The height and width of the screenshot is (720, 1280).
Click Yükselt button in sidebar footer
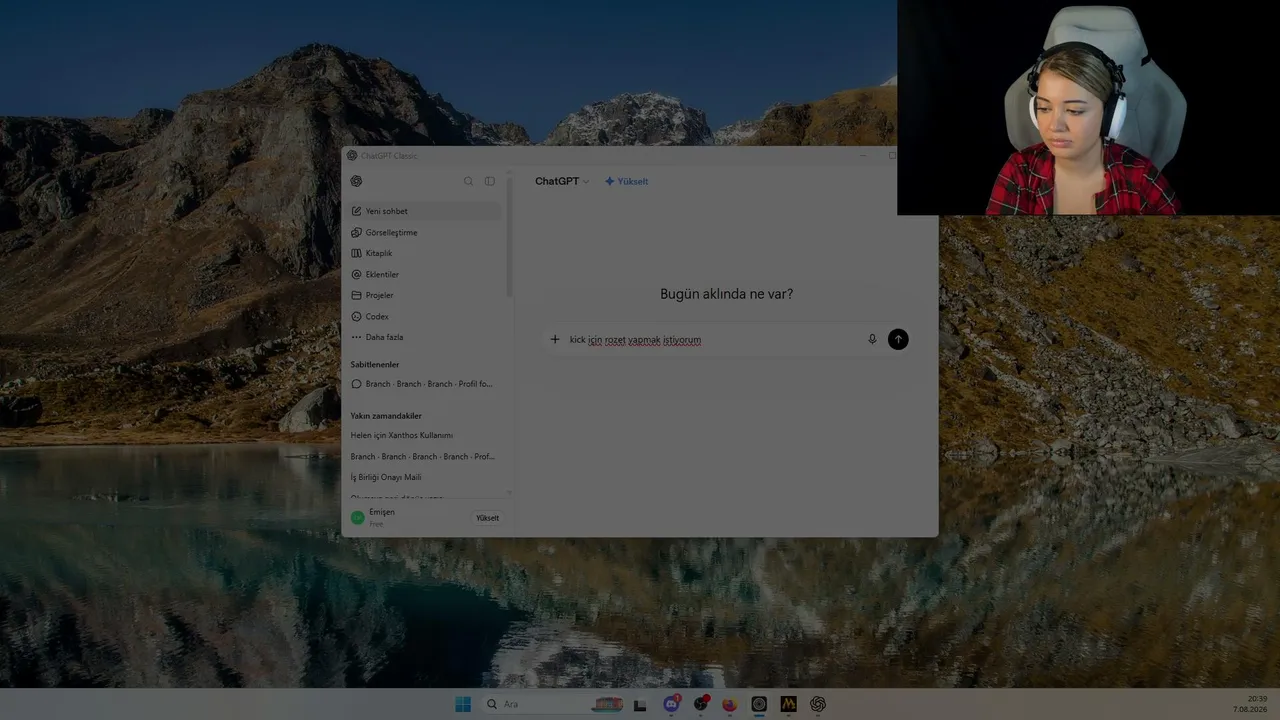pyautogui.click(x=488, y=518)
